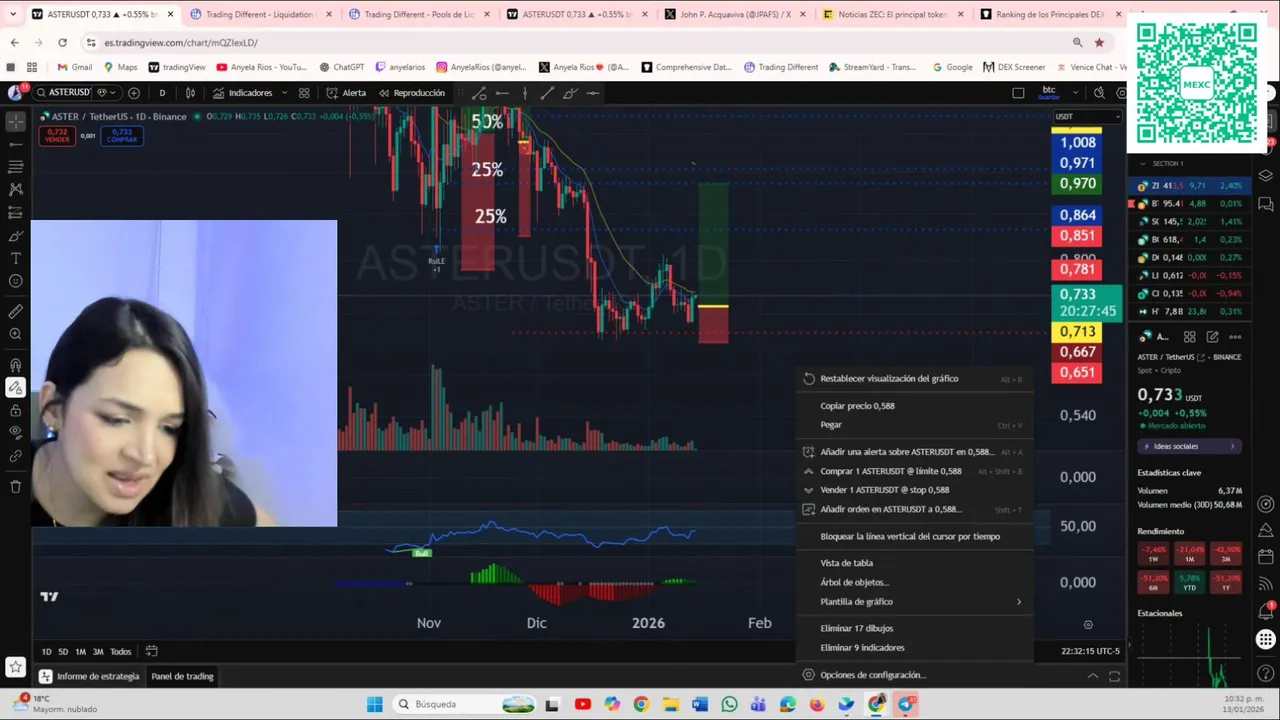Image resolution: width=1280 pixels, height=720 pixels.
Task: Toggle hide all drawings eye icon
Action: point(16,432)
